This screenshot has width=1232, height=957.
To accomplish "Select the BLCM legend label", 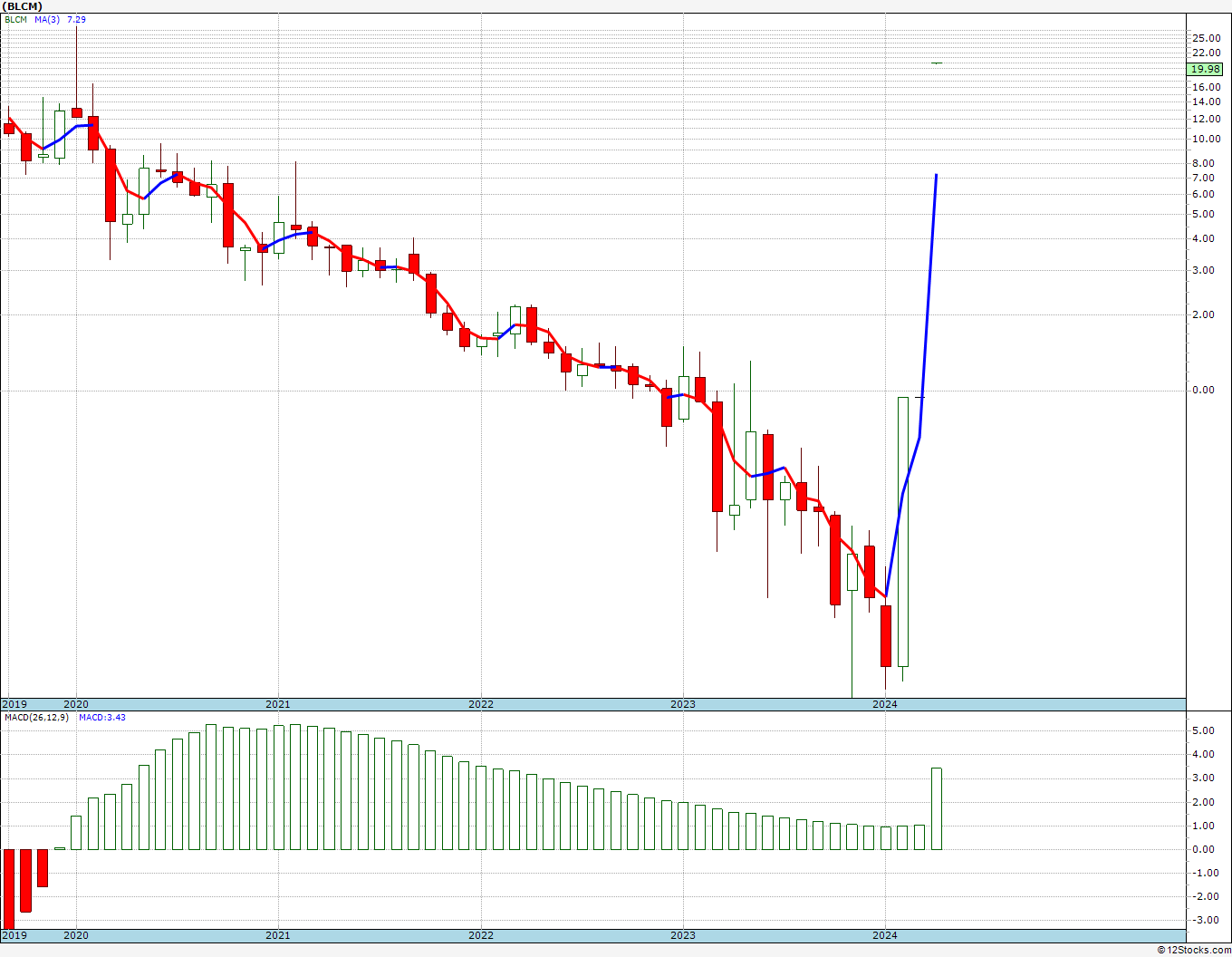I will [15, 19].
